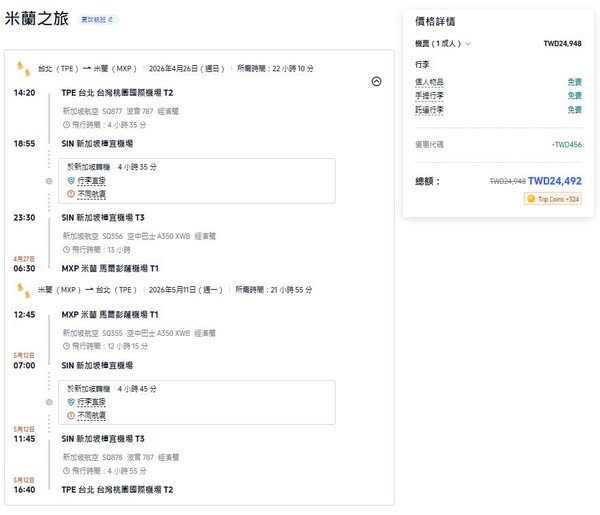This screenshot has height=515, width=600.
Task: Click the warning icon in return layover box
Action: tap(71, 415)
